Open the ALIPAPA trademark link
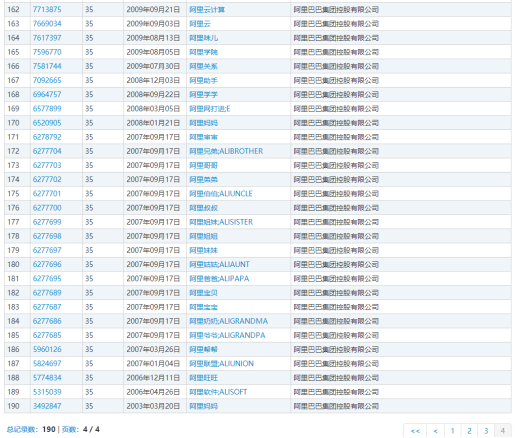Viewport: 519px width, 438px height. 219,279
